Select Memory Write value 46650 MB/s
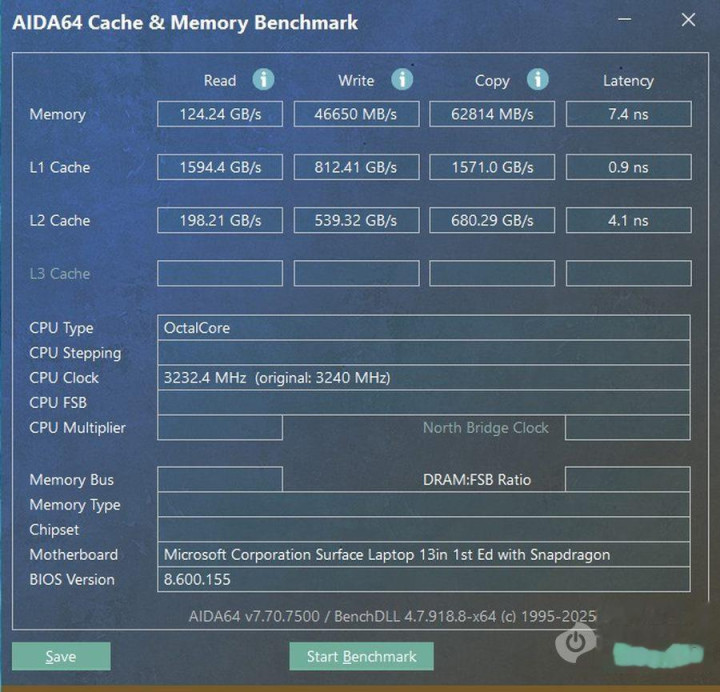 (x=356, y=114)
